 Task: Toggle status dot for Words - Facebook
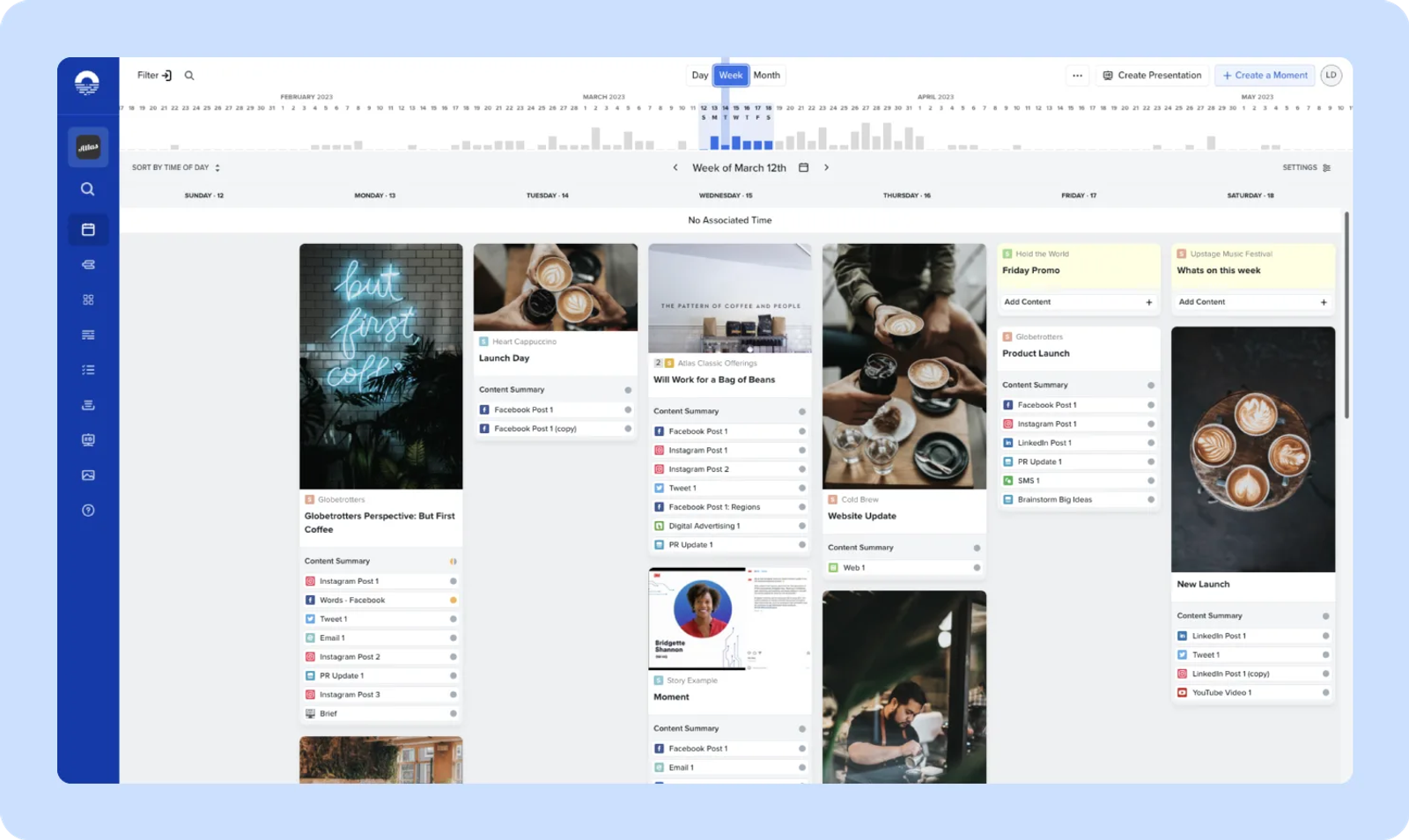click(453, 601)
